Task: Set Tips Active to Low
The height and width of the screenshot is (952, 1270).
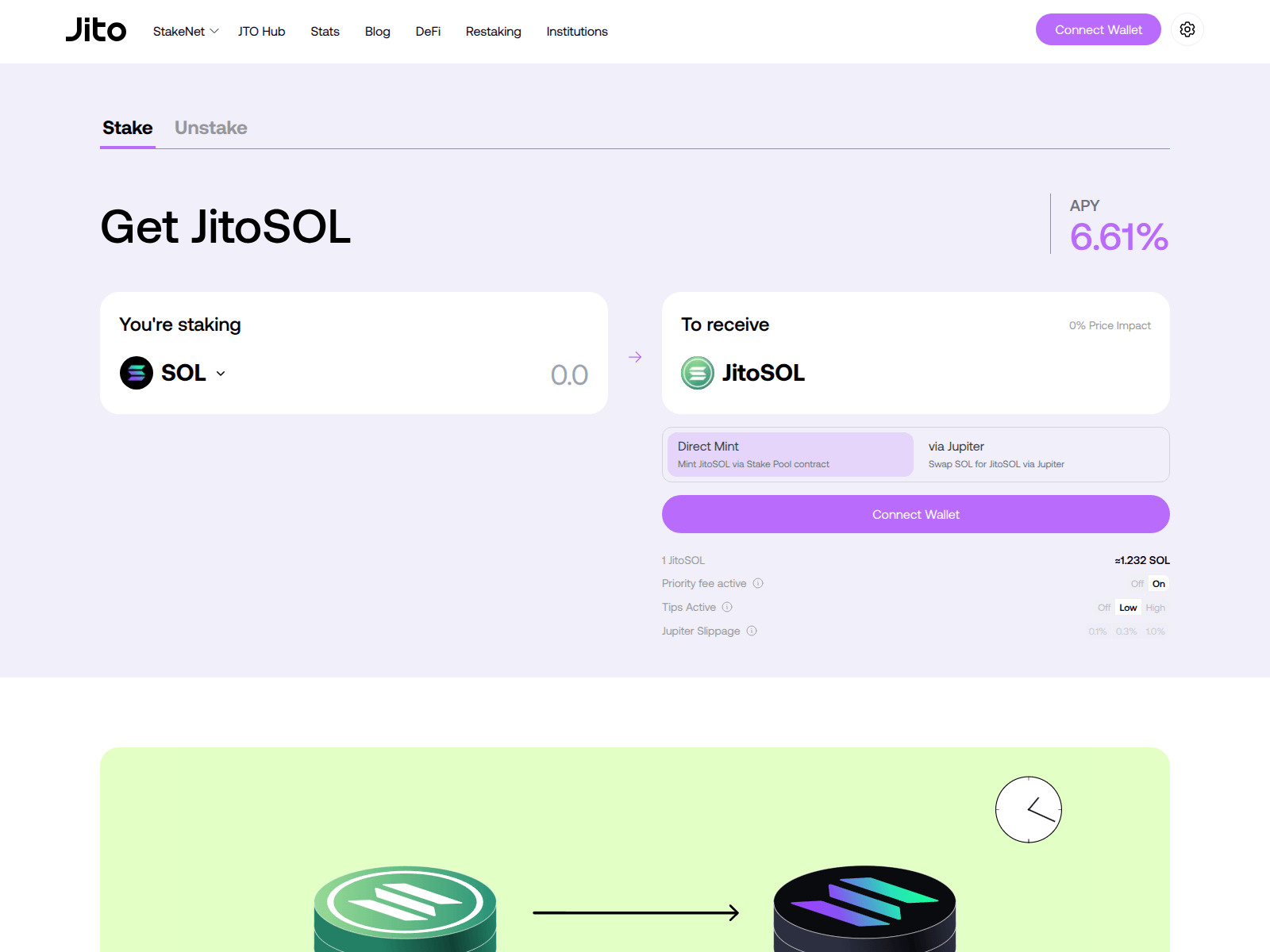Action: 1128,608
